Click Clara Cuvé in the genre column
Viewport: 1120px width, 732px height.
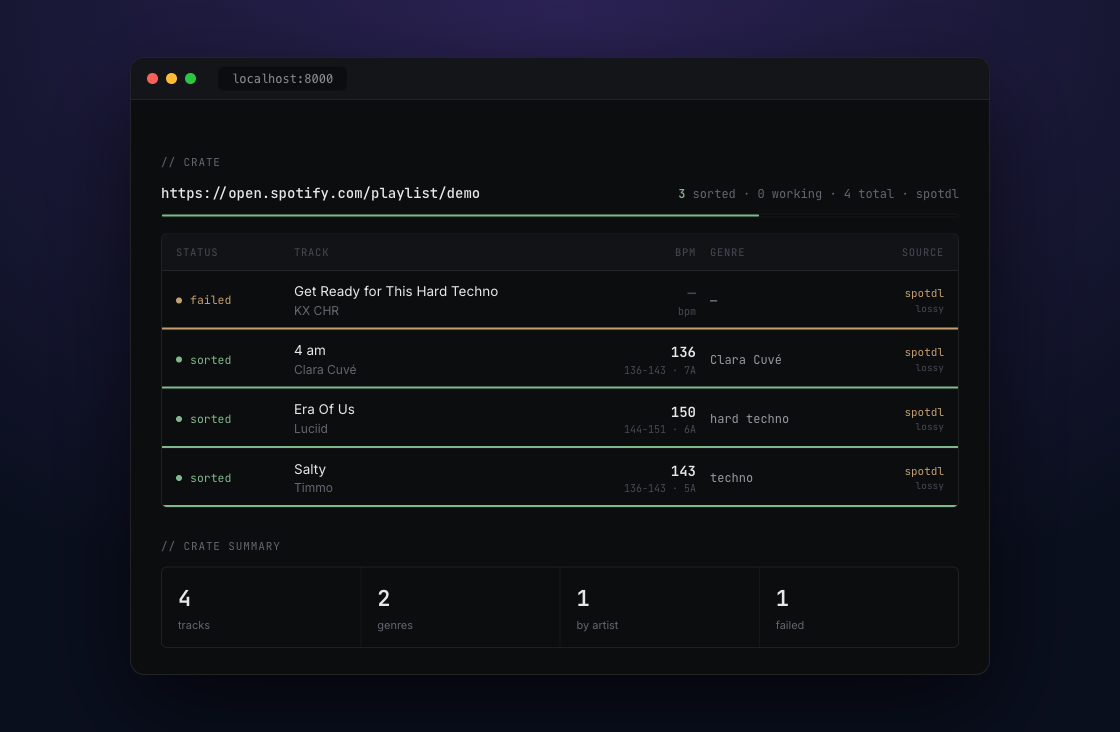tap(745, 360)
